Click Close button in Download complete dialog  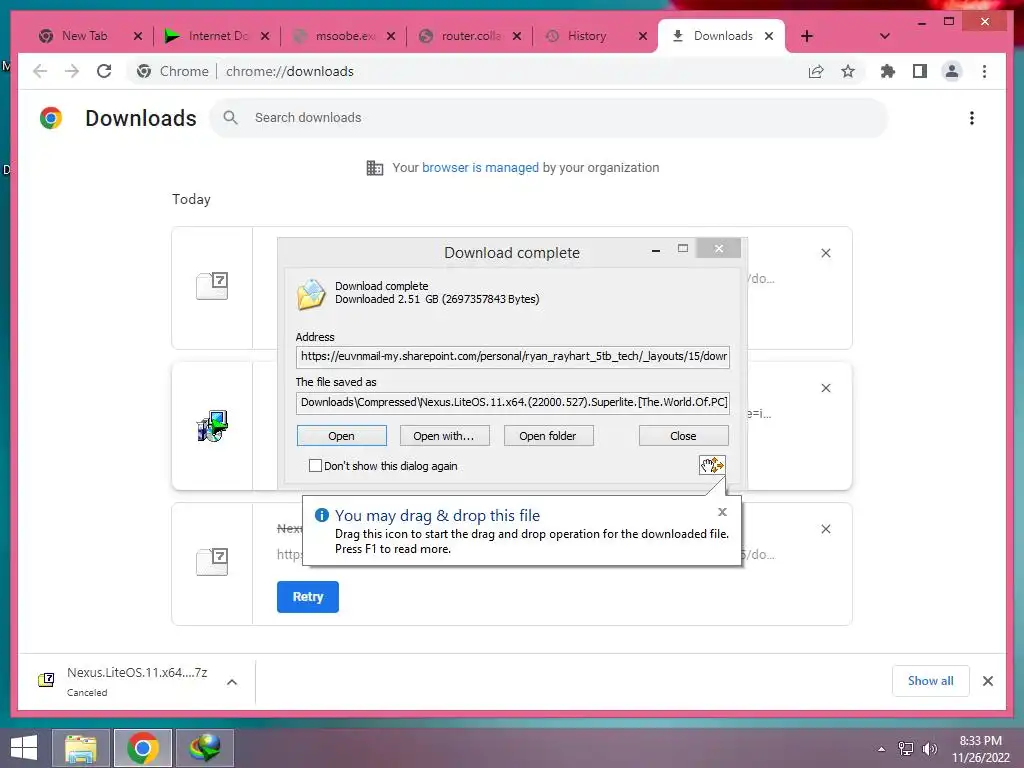(683, 436)
